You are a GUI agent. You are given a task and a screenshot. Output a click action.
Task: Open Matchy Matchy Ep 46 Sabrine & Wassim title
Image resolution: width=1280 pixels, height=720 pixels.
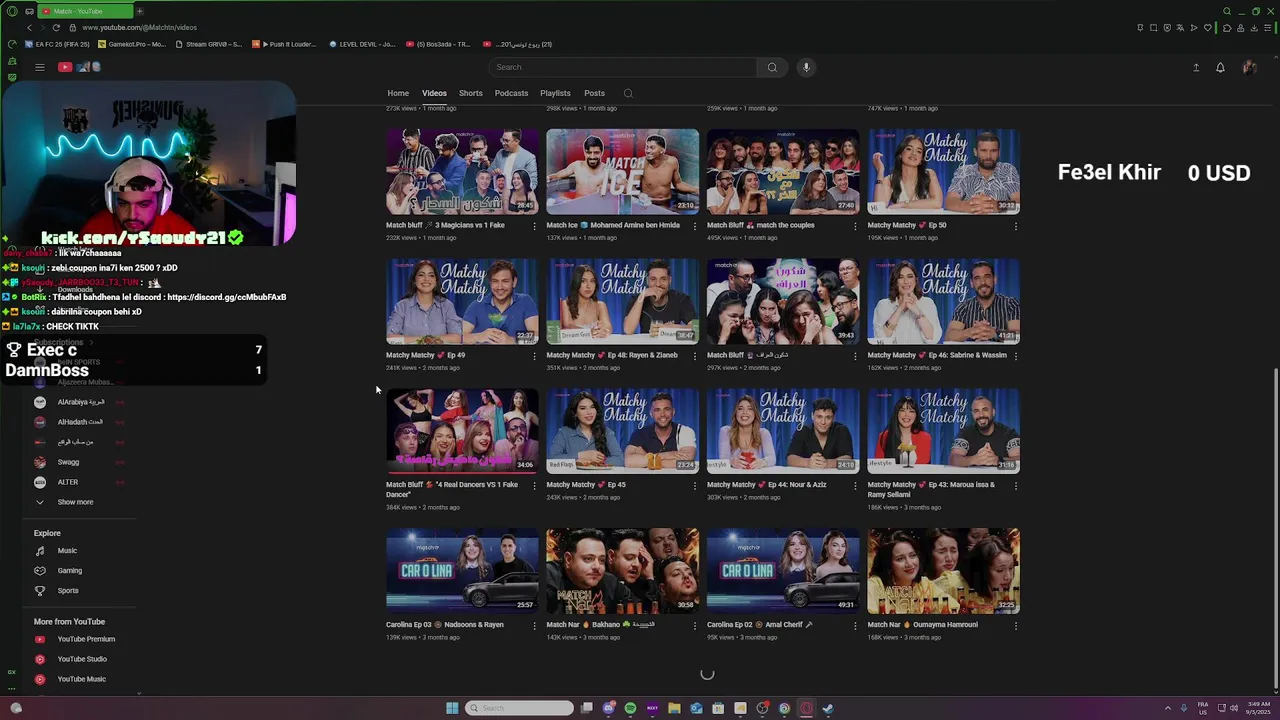[x=937, y=355]
